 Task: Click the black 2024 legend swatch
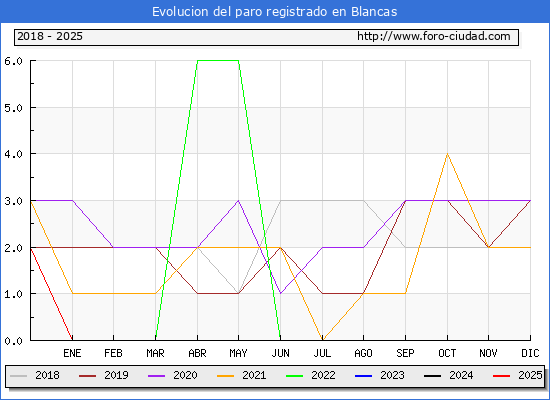(432, 376)
